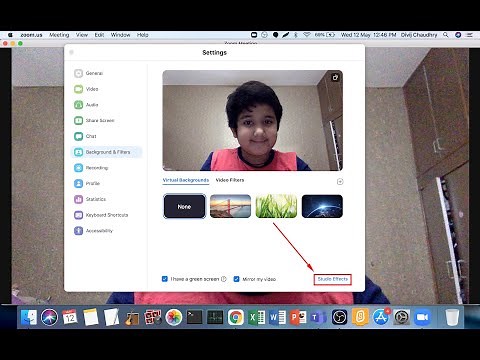Open the Recording settings section
Image resolution: width=480 pixels, height=360 pixels.
coord(91,168)
